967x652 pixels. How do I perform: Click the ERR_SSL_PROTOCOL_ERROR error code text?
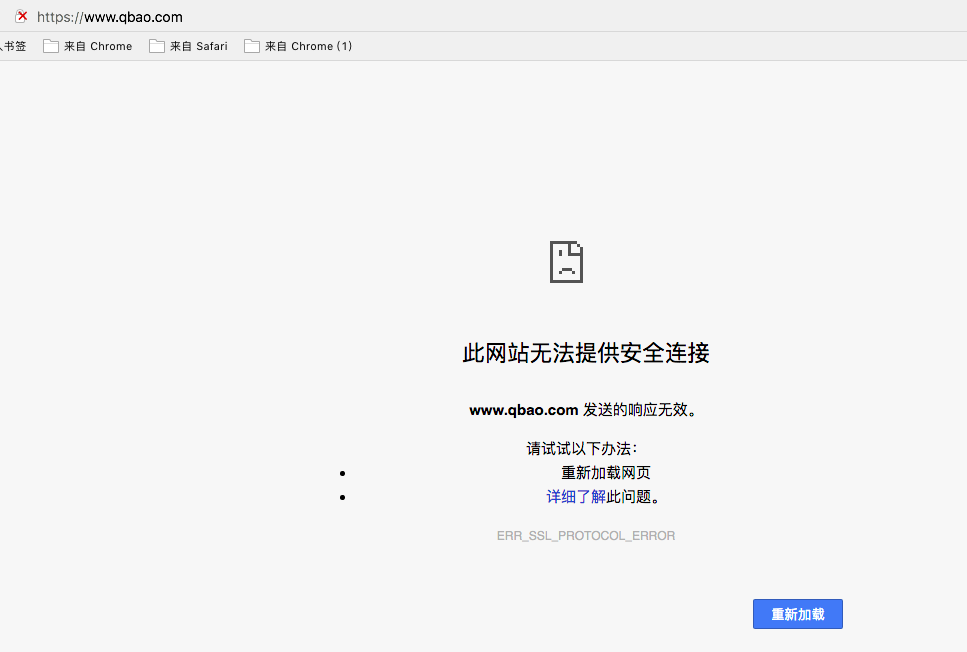[x=586, y=535]
